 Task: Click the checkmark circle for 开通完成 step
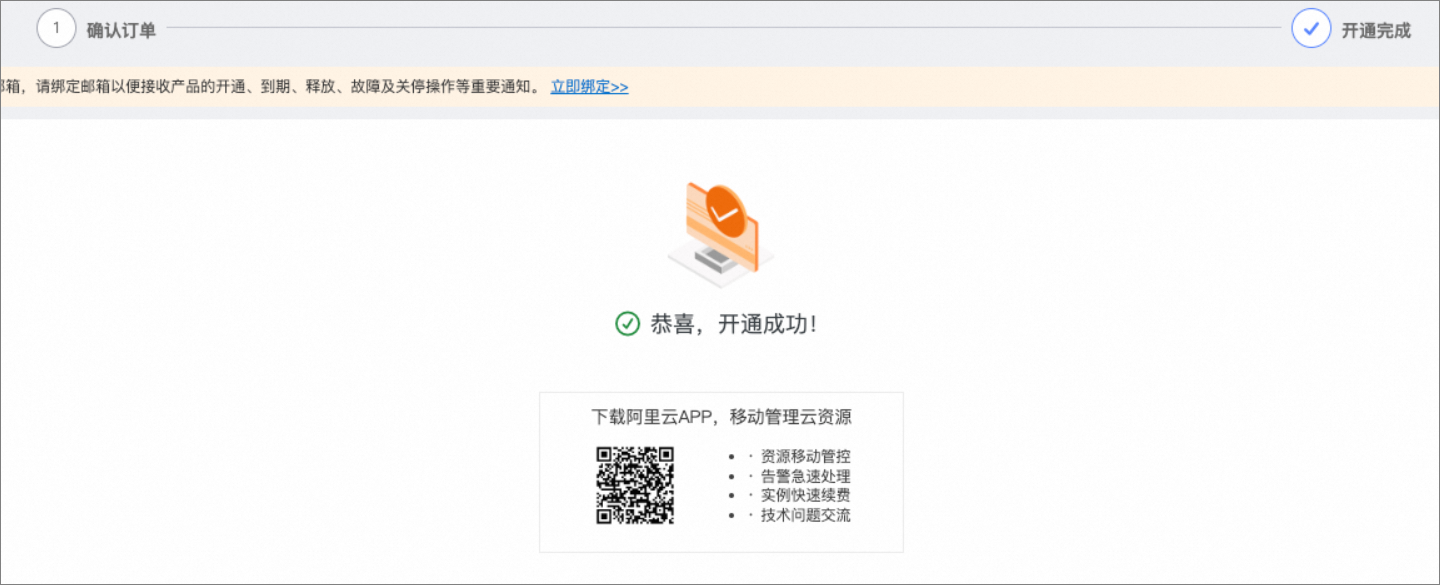[1311, 28]
